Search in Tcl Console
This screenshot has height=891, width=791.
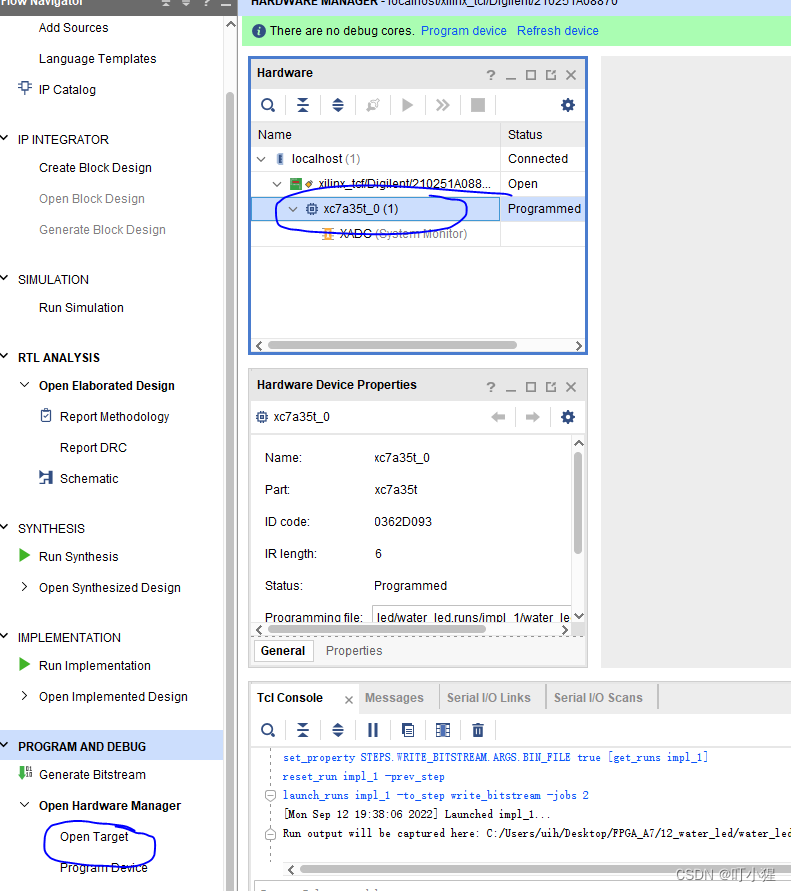point(268,730)
